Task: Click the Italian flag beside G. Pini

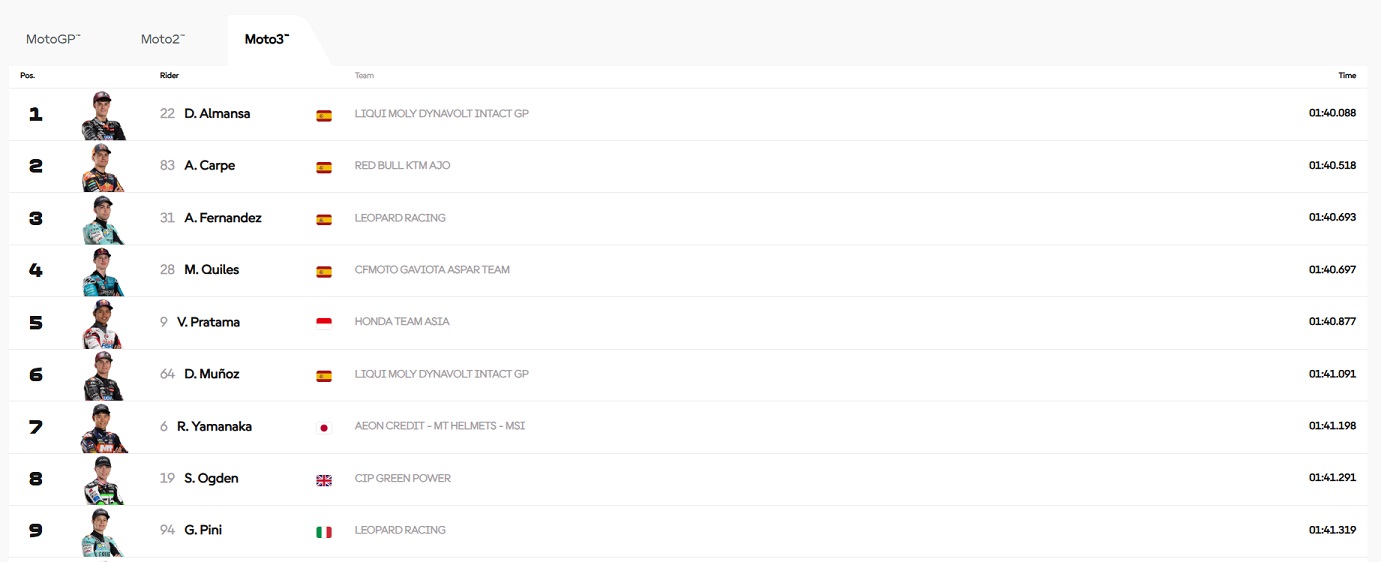Action: 324,532
